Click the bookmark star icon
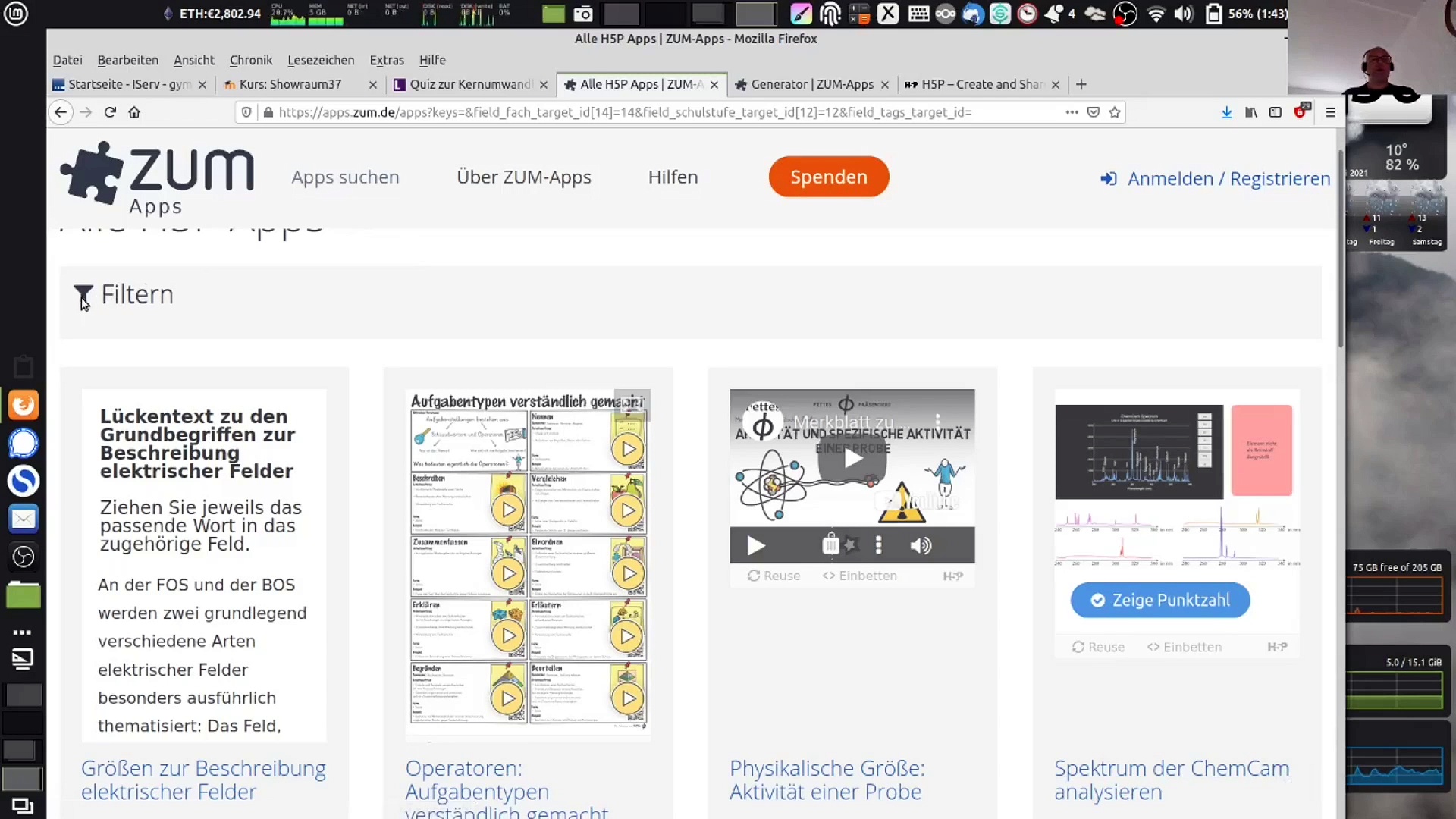The height and width of the screenshot is (819, 1456). pos(1115,112)
